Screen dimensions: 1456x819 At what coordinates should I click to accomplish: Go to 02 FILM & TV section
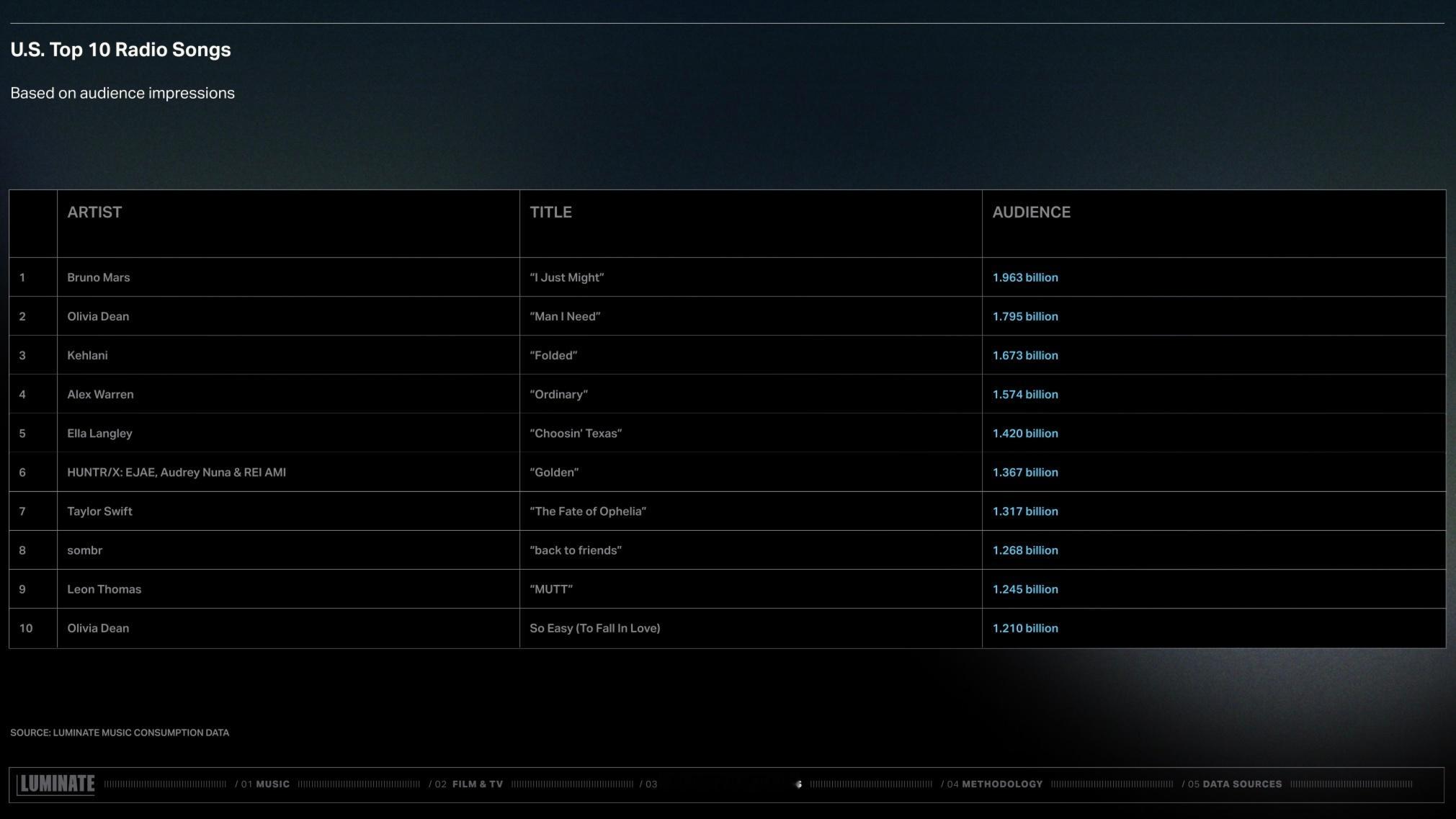(465, 784)
